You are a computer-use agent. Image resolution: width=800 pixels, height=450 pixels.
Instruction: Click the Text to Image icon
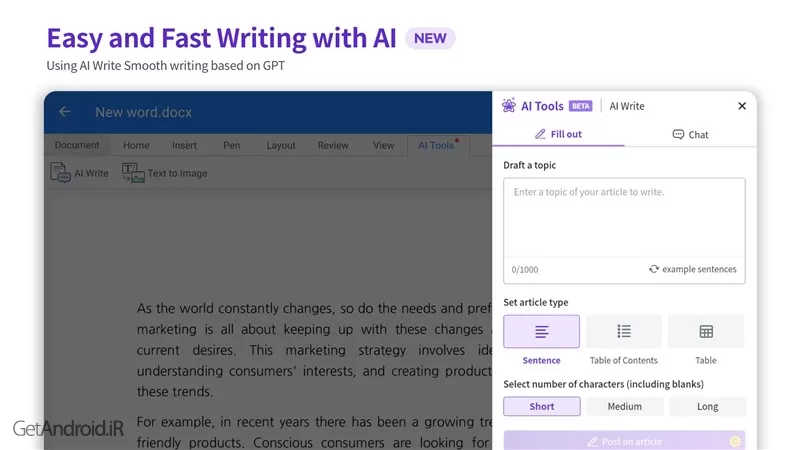click(133, 173)
